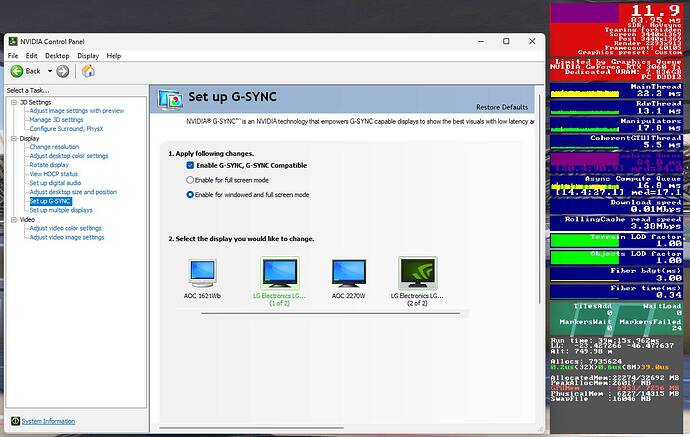This screenshot has width=690, height=437.
Task: Open the File menu
Action: [13, 56]
